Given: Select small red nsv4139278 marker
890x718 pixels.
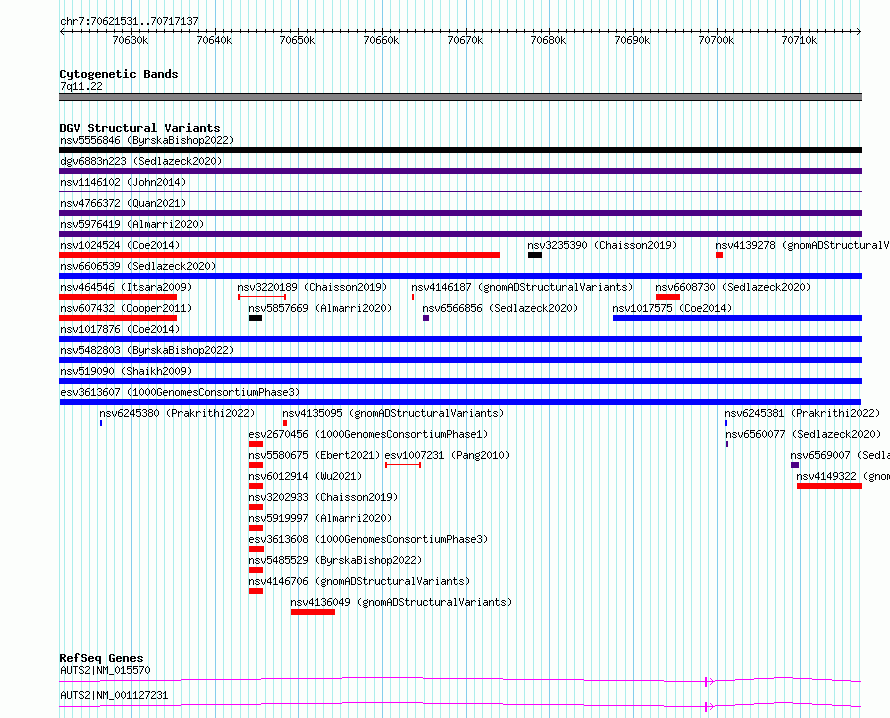Looking at the screenshot, I should pyautogui.click(x=719, y=255).
